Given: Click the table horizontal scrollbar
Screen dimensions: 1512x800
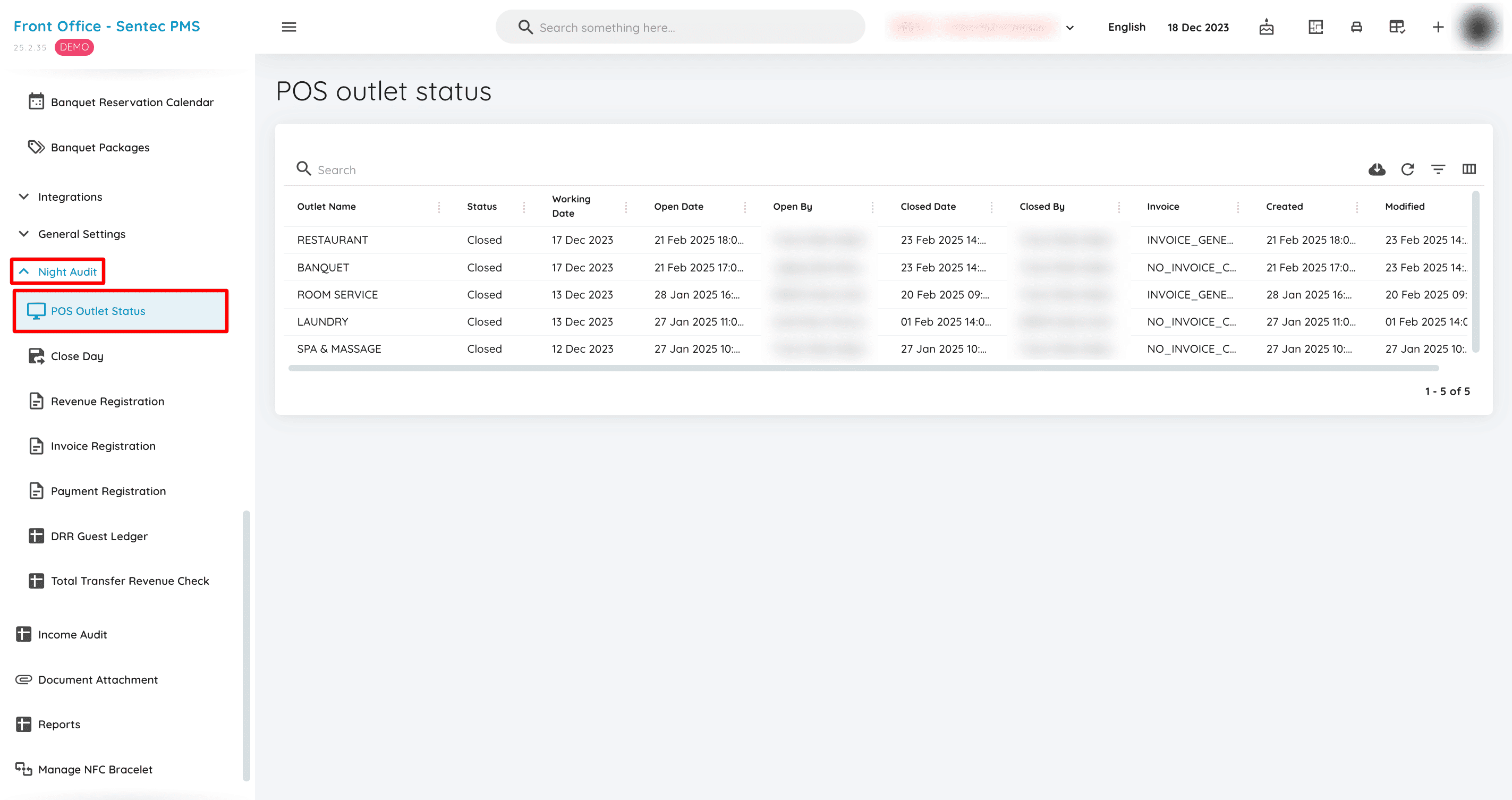Looking at the screenshot, I should click(863, 369).
